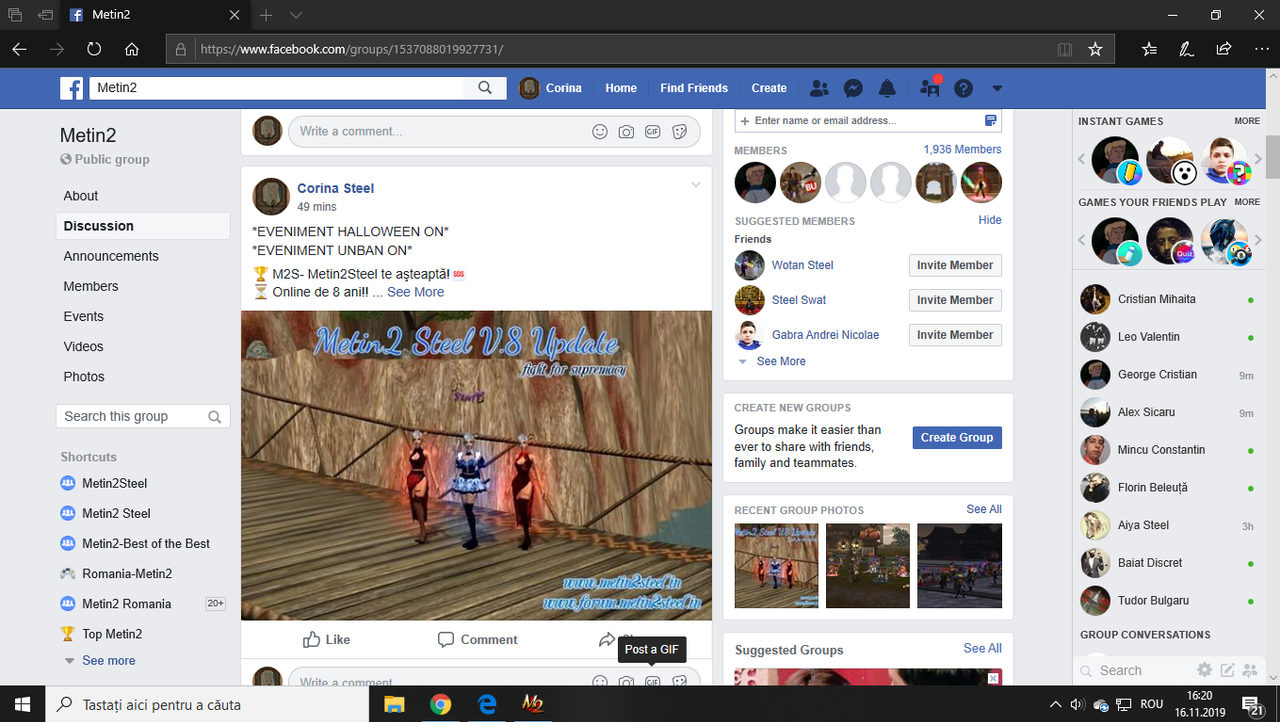Image resolution: width=1280 pixels, height=722 pixels.
Task: Open Events in group sidebar
Action: coord(84,316)
